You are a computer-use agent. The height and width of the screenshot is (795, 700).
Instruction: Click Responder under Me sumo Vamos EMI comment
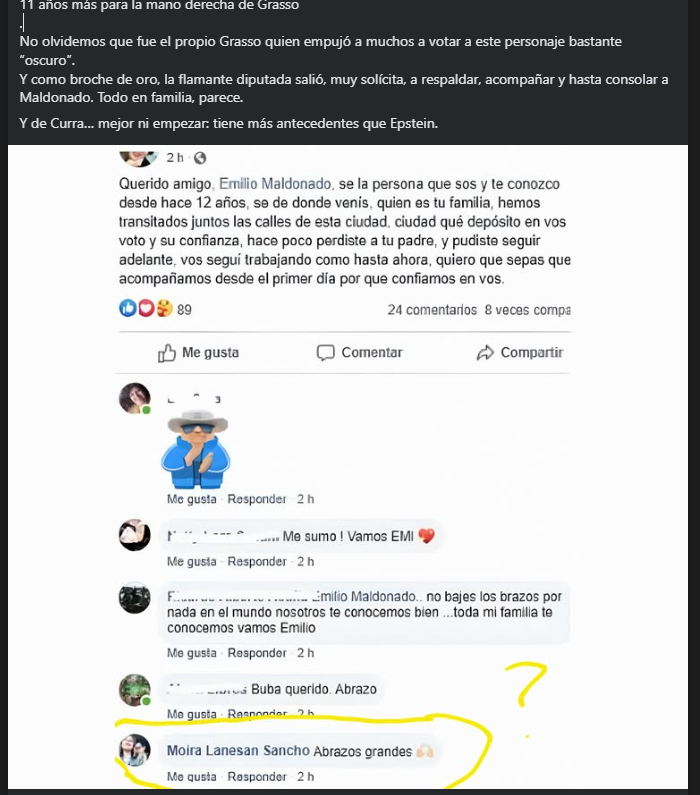[257, 562]
